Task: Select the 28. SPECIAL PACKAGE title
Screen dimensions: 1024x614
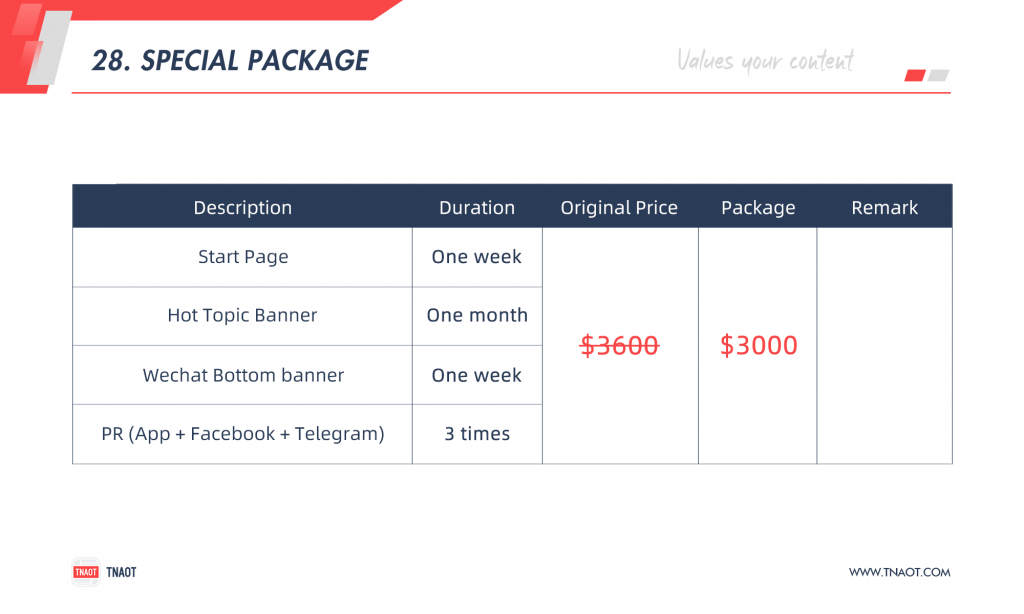Action: click(230, 61)
